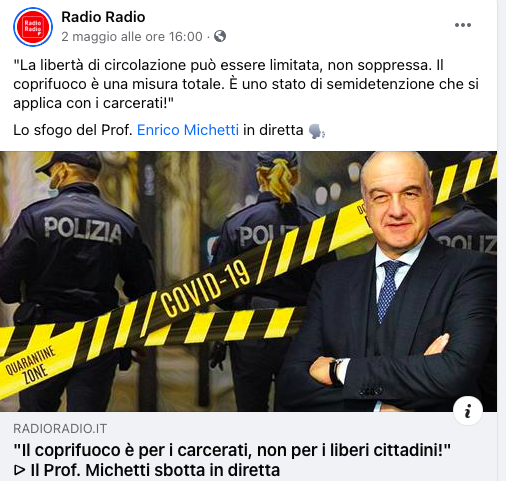Screen dimensions: 506x481
Task: Click the play triangle before Il Prof.
Action: pos(20,470)
